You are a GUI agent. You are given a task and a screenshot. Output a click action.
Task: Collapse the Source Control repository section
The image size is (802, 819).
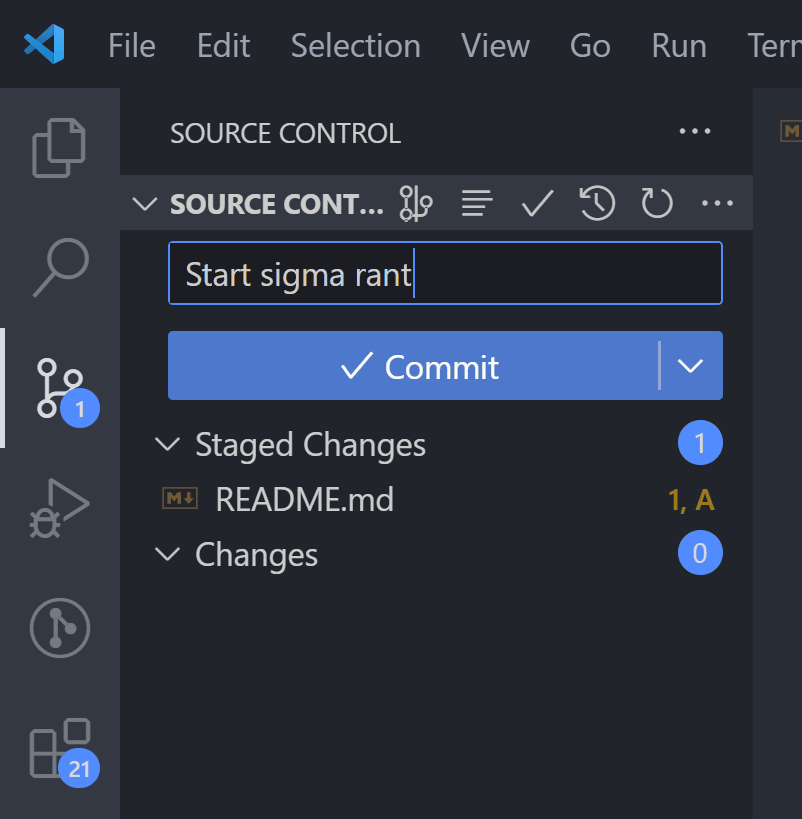[x=145, y=204]
